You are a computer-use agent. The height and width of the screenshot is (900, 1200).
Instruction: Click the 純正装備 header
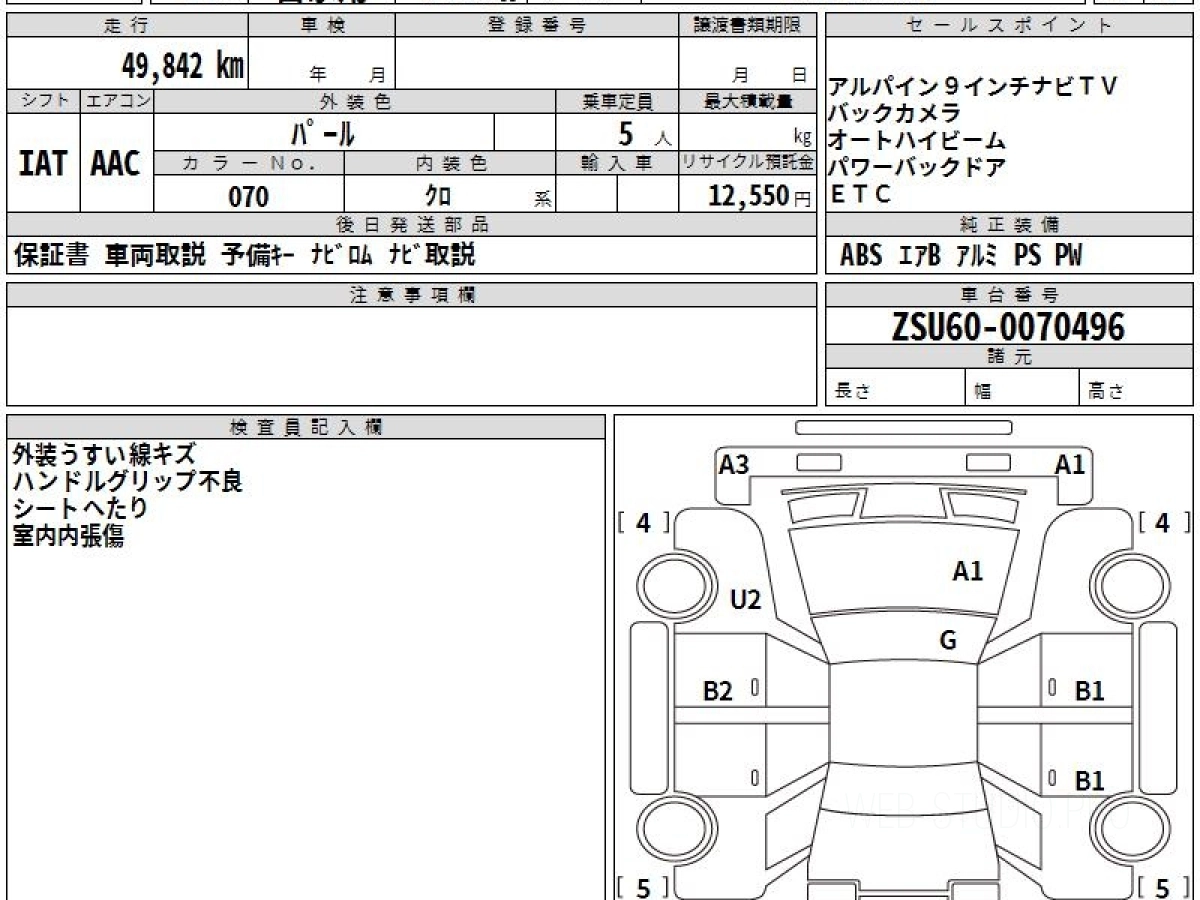click(x=1009, y=225)
